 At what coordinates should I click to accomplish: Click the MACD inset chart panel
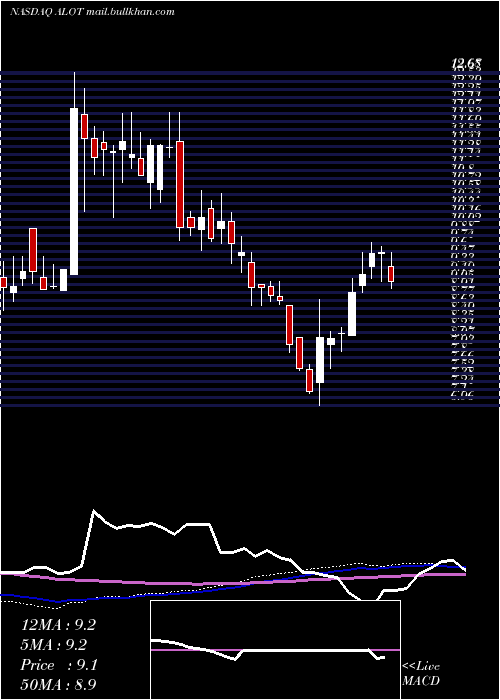click(x=275, y=650)
